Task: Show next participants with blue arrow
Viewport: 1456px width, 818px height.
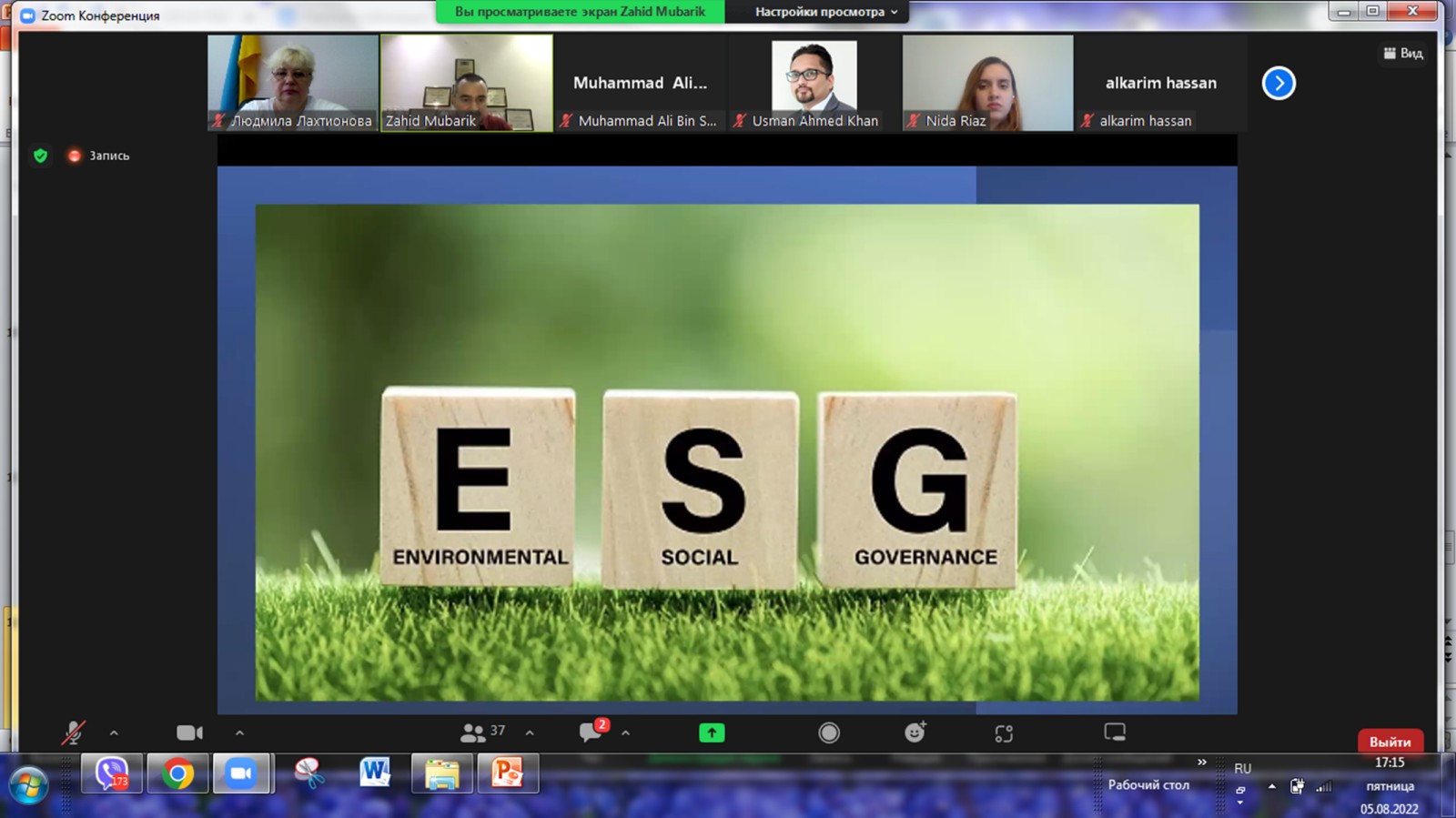Action: click(1279, 84)
